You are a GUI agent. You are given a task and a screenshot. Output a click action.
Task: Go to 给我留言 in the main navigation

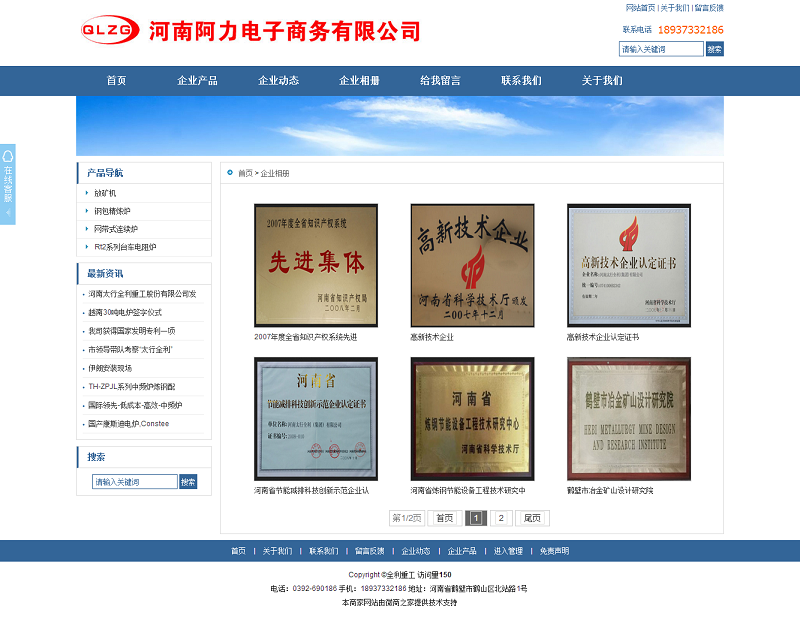pos(440,81)
